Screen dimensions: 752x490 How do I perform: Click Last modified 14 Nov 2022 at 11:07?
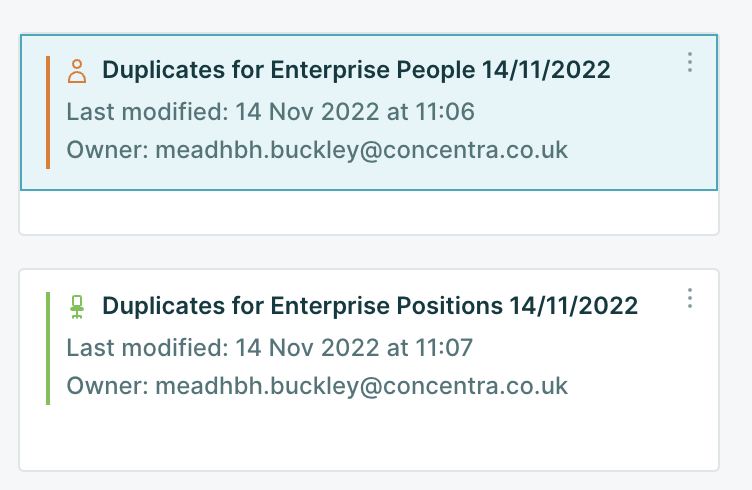click(x=270, y=347)
